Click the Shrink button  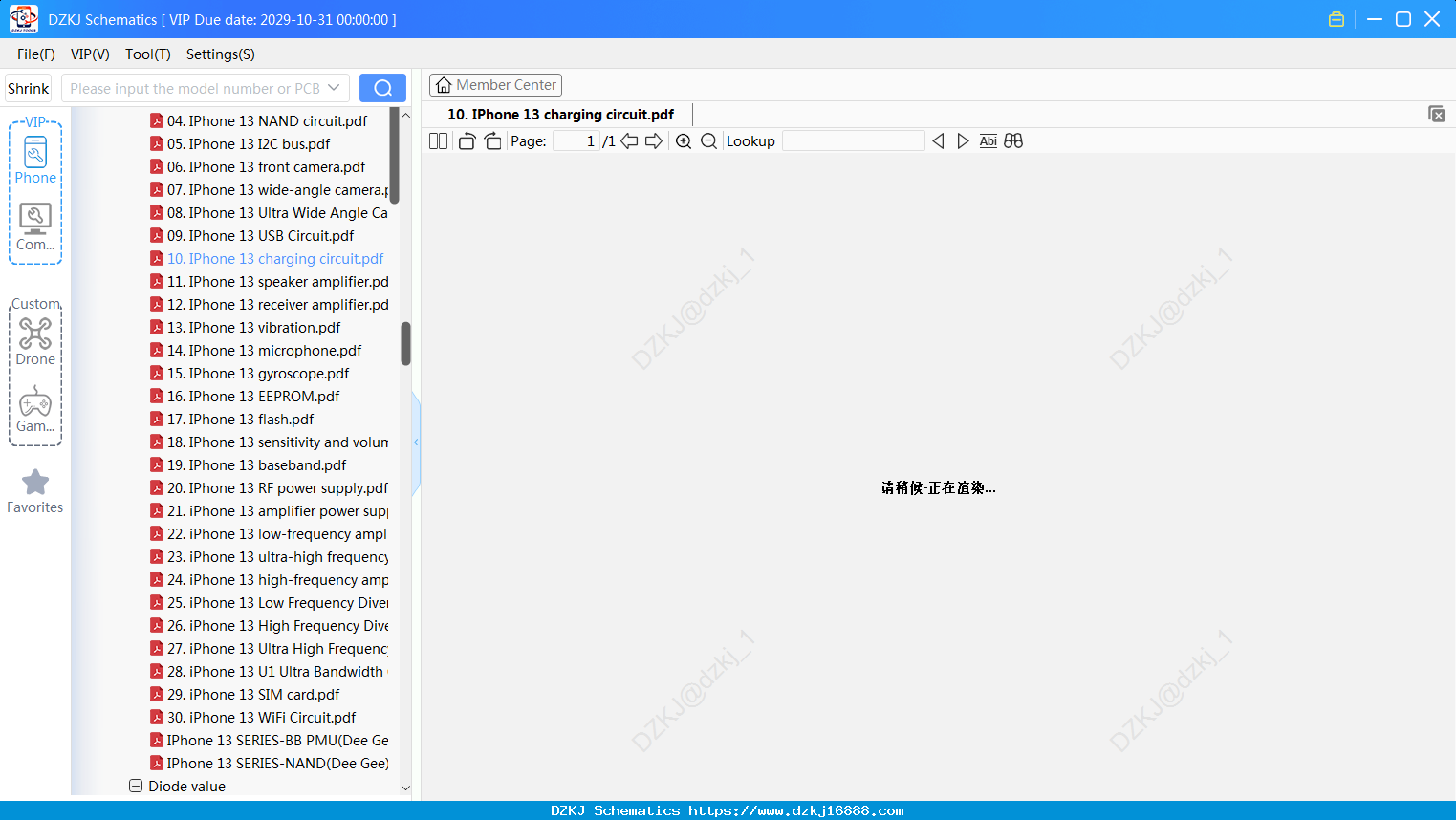click(29, 88)
